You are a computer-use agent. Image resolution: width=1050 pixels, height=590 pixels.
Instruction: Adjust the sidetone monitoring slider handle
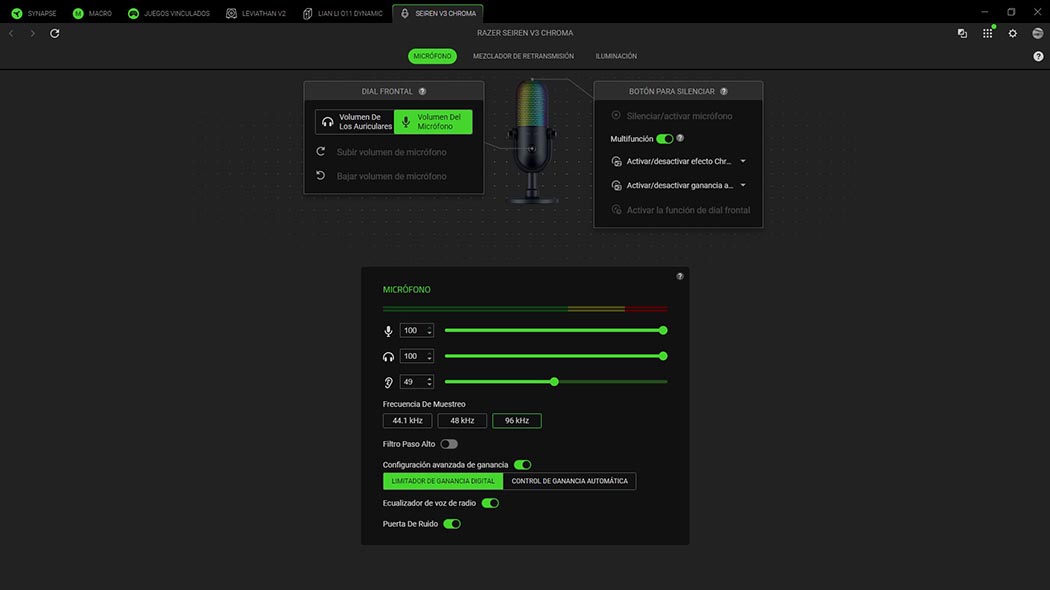[x=554, y=381]
